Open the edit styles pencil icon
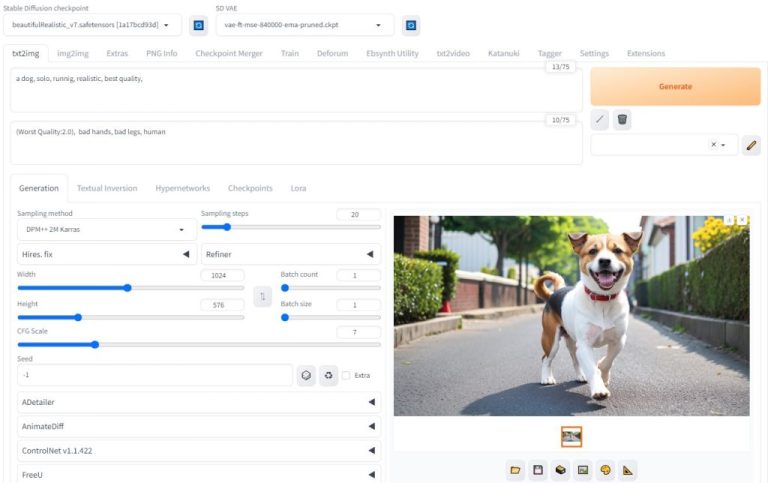 pos(751,145)
